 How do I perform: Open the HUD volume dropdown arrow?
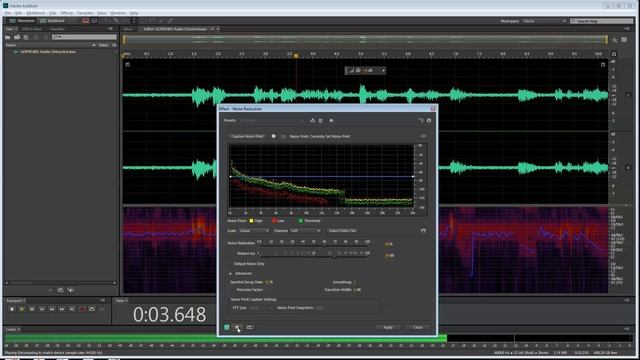coord(383,71)
